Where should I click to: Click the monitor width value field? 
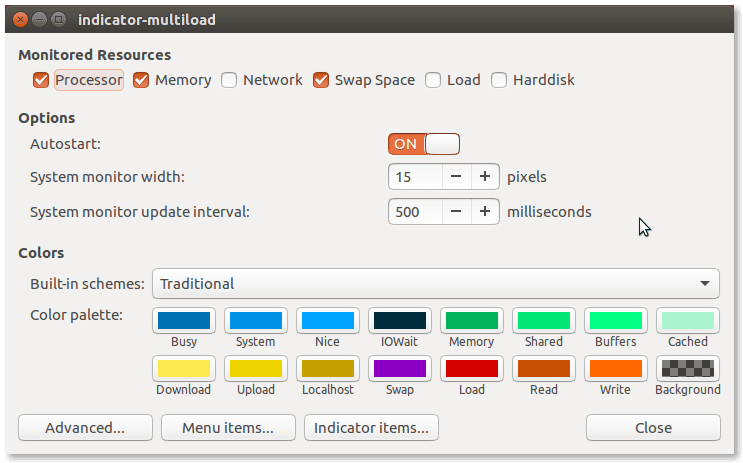pyautogui.click(x=415, y=177)
